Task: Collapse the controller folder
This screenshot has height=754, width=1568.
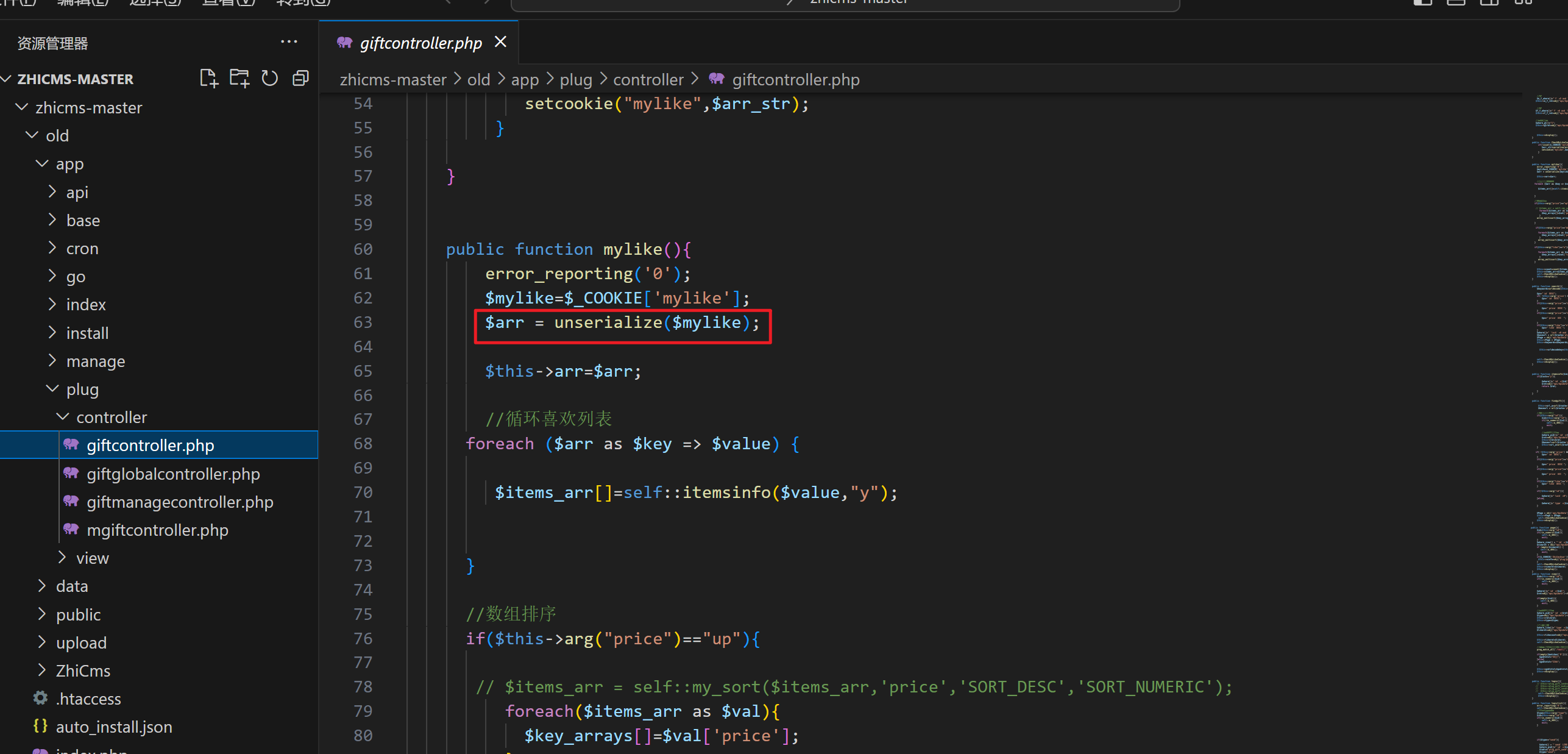Action: coord(63,417)
